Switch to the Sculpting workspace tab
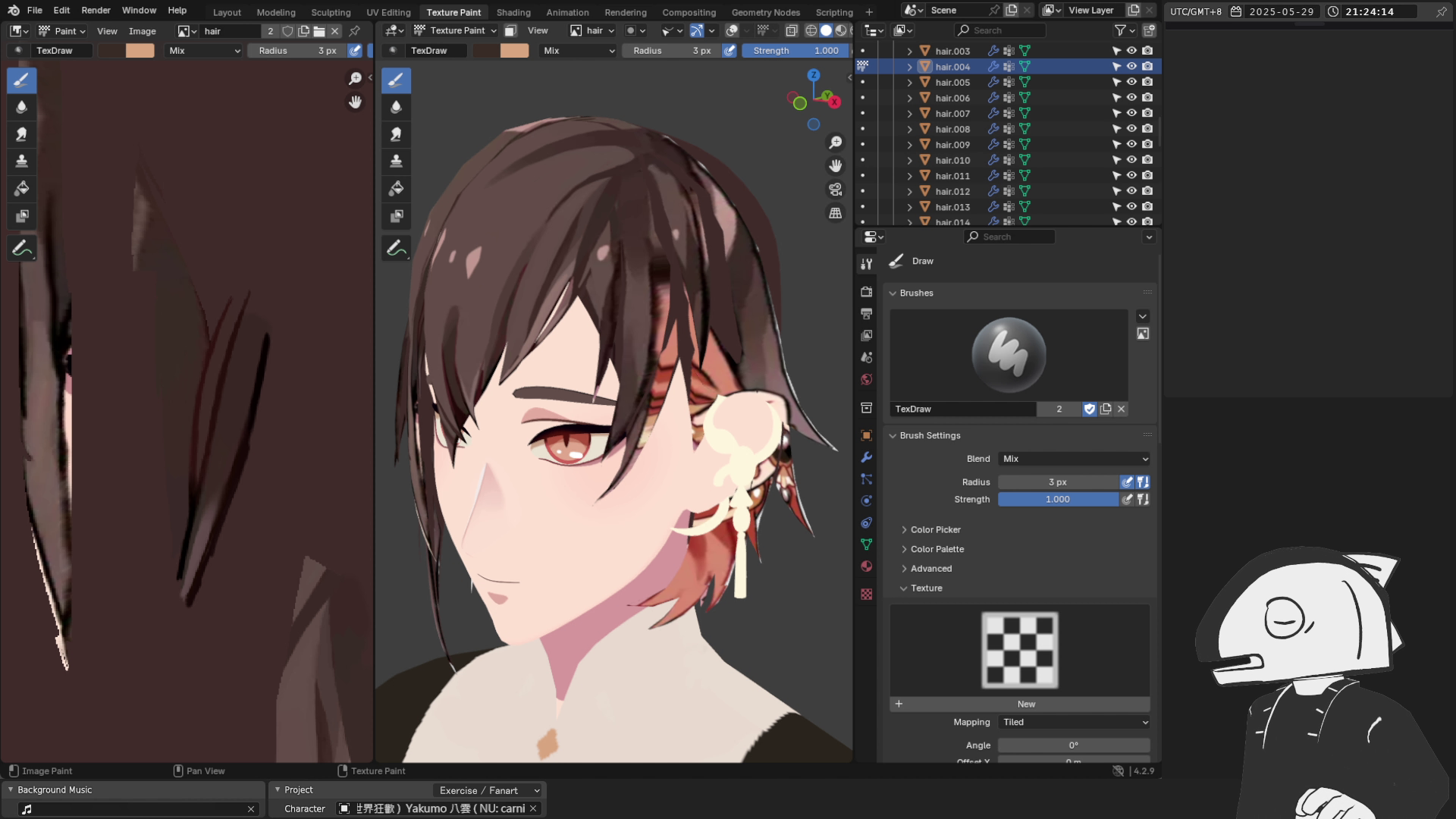The image size is (1456, 819). click(331, 12)
